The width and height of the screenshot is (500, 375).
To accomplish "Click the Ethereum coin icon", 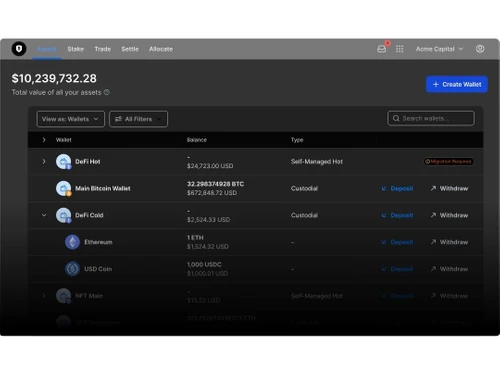I will click(x=72, y=242).
